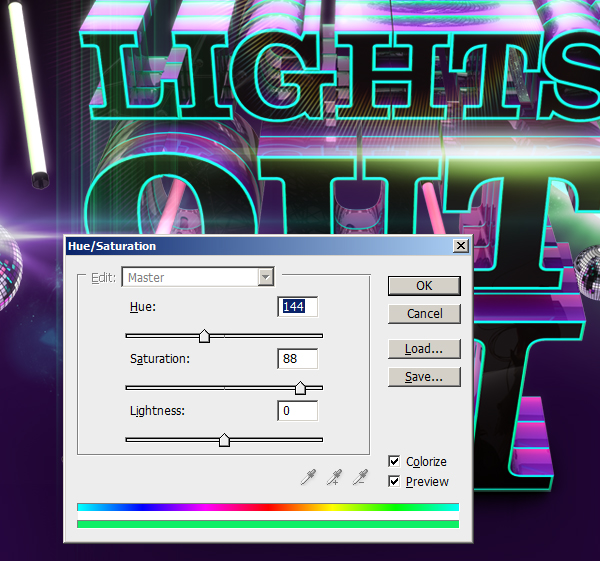Click the Hue slider handle
600x561 pixels.
pos(204,336)
